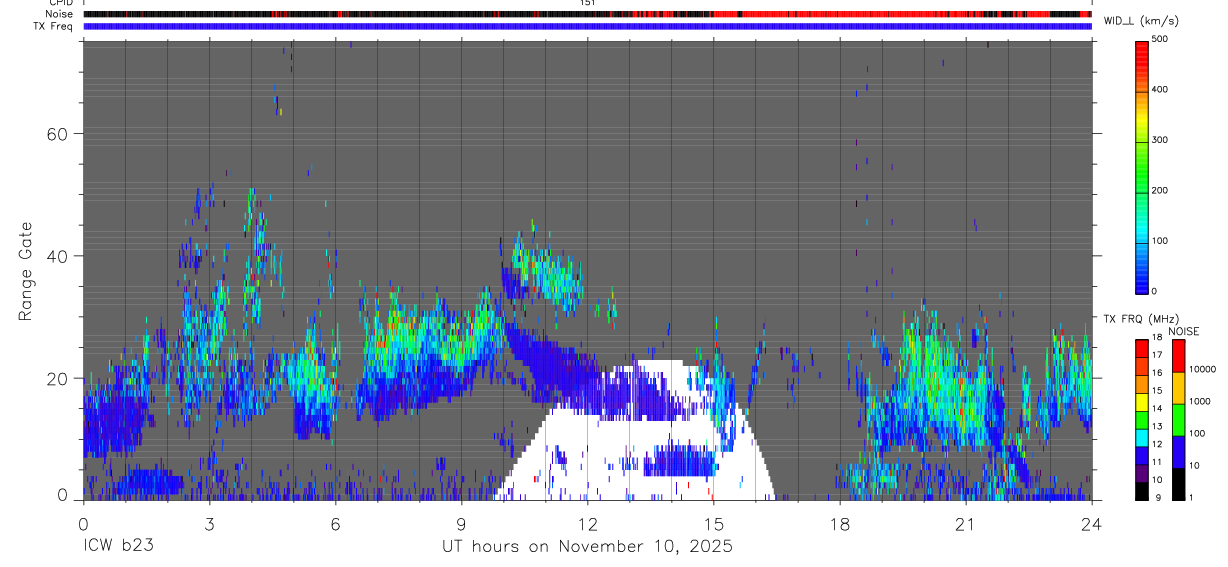
Task: Click the red and black Noise strip above the plot
Action: [x=587, y=14]
